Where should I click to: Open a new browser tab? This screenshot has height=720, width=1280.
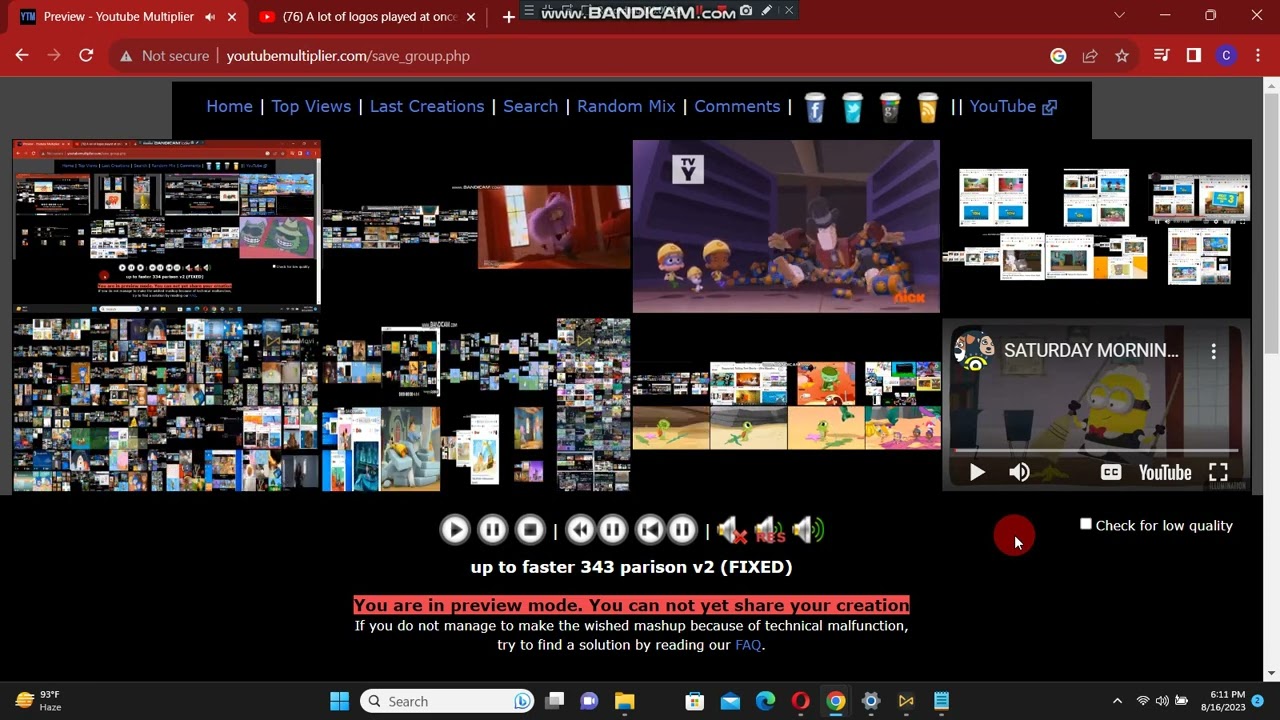508,17
